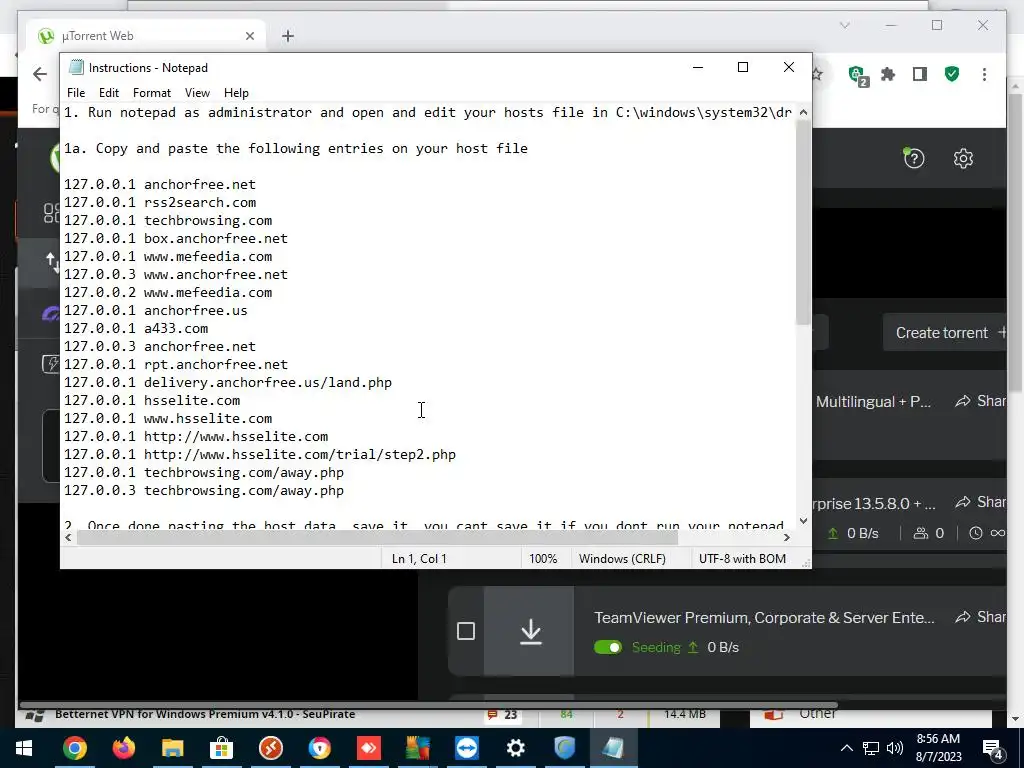Click the 100% zoom status entry
The height and width of the screenshot is (768, 1024).
[x=543, y=559]
